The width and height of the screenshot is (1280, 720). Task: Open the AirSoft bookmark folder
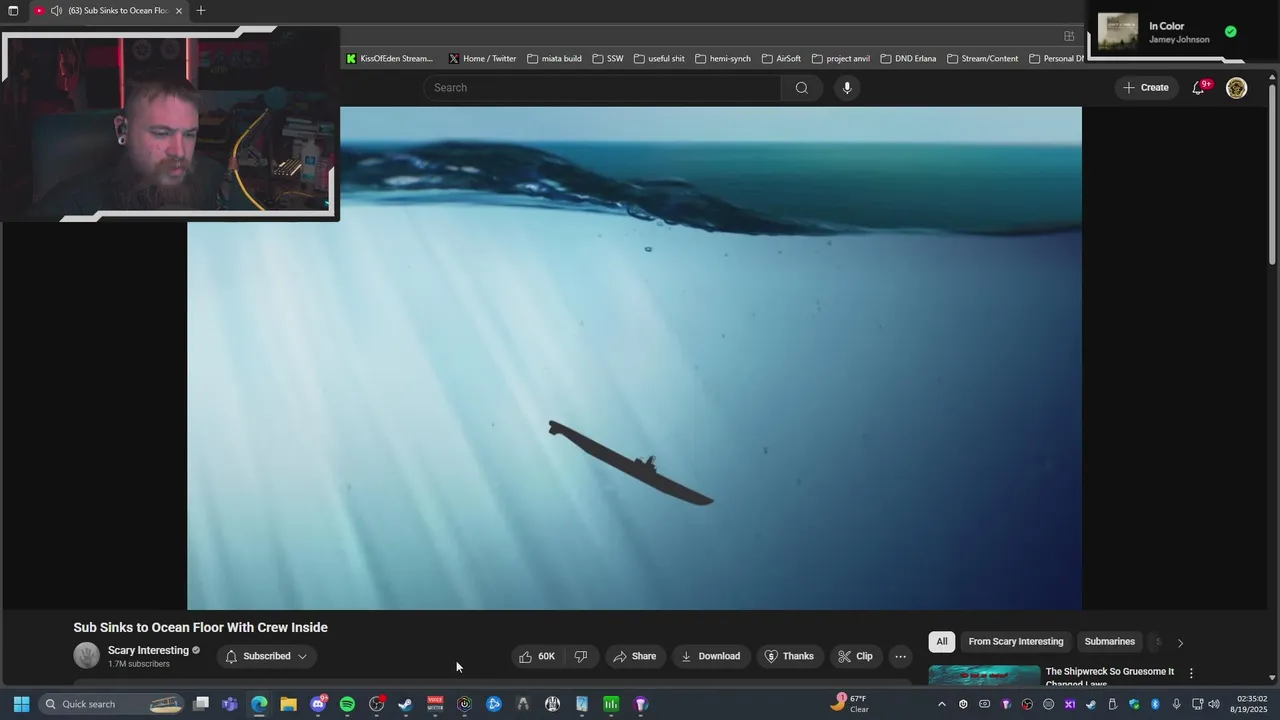pyautogui.click(x=781, y=59)
